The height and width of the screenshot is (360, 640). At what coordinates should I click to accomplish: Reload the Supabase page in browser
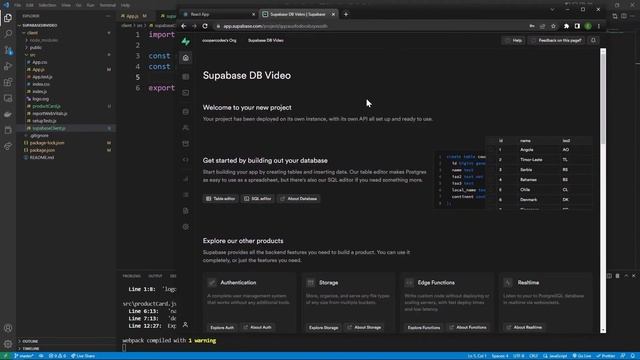205,26
